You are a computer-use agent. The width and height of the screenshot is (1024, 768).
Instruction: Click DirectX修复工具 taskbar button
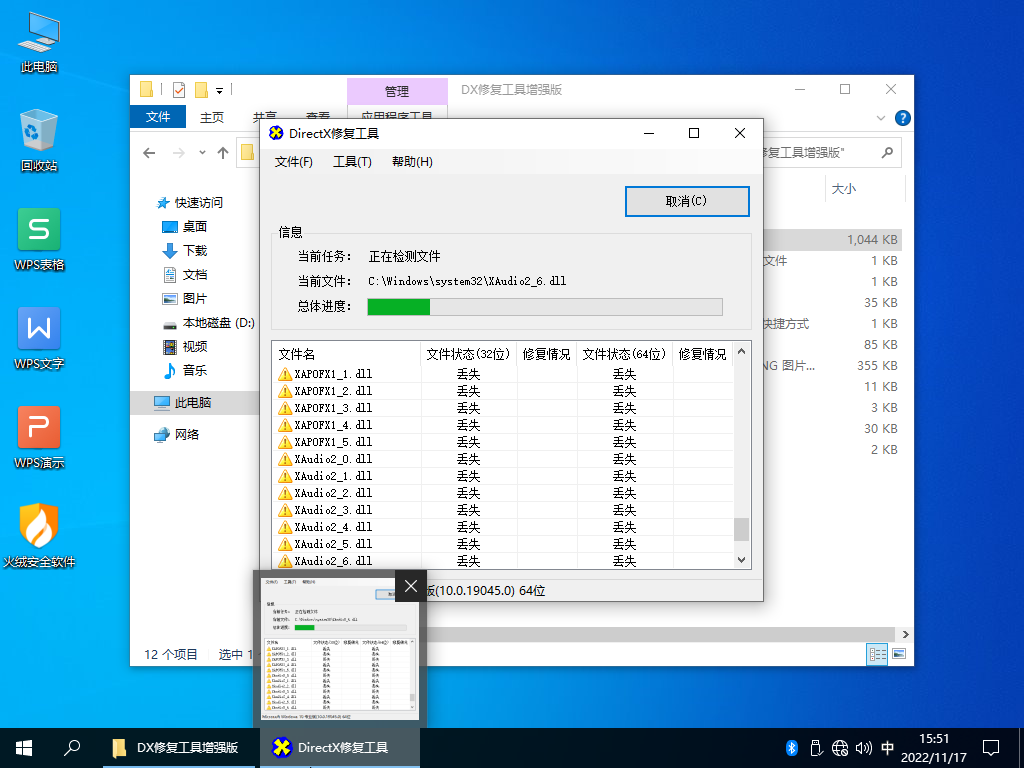point(340,748)
